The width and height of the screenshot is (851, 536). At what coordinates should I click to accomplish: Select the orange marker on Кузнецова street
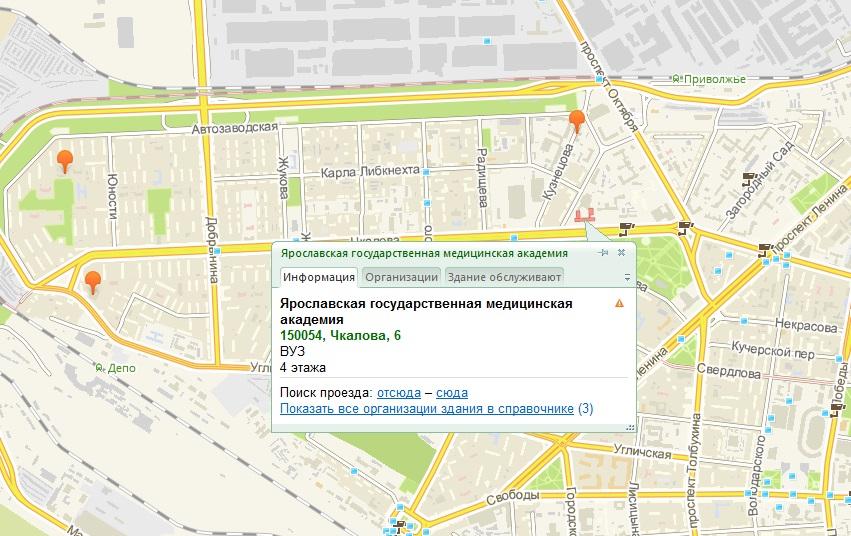pyautogui.click(x=576, y=122)
